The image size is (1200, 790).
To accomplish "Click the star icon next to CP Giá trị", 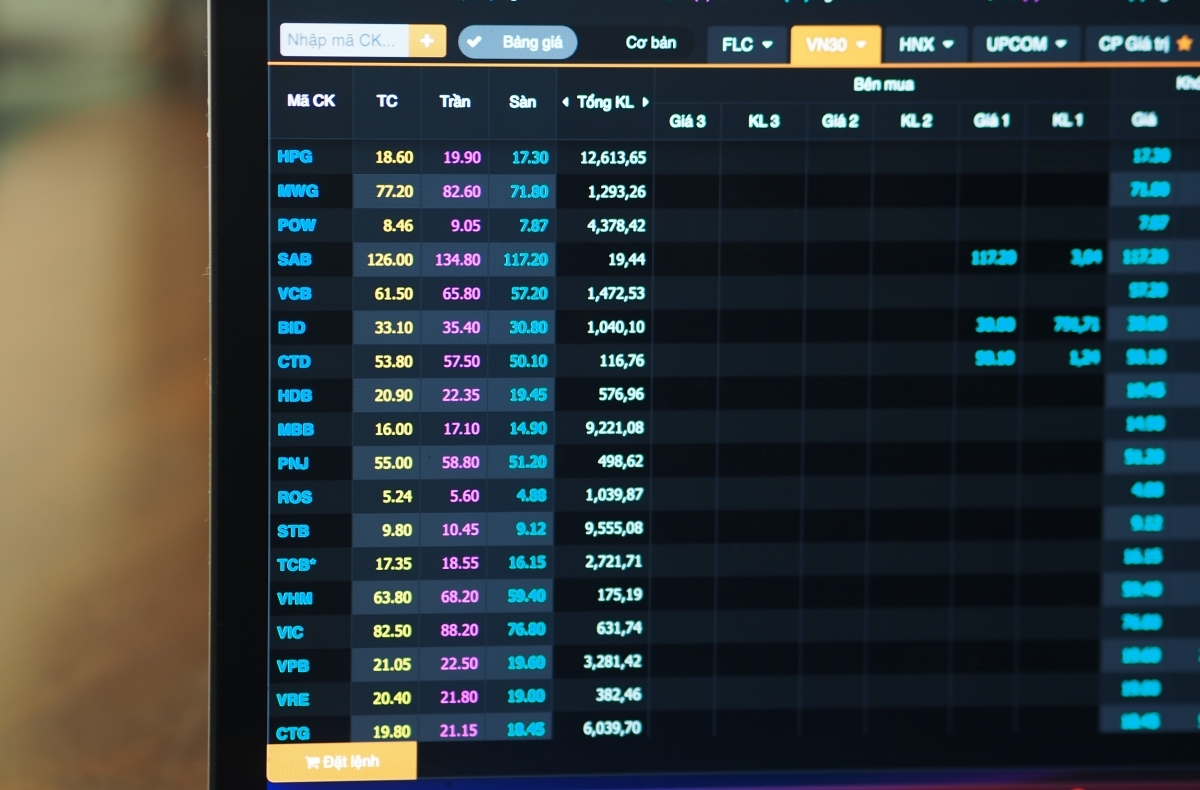I will pyautogui.click(x=1184, y=44).
